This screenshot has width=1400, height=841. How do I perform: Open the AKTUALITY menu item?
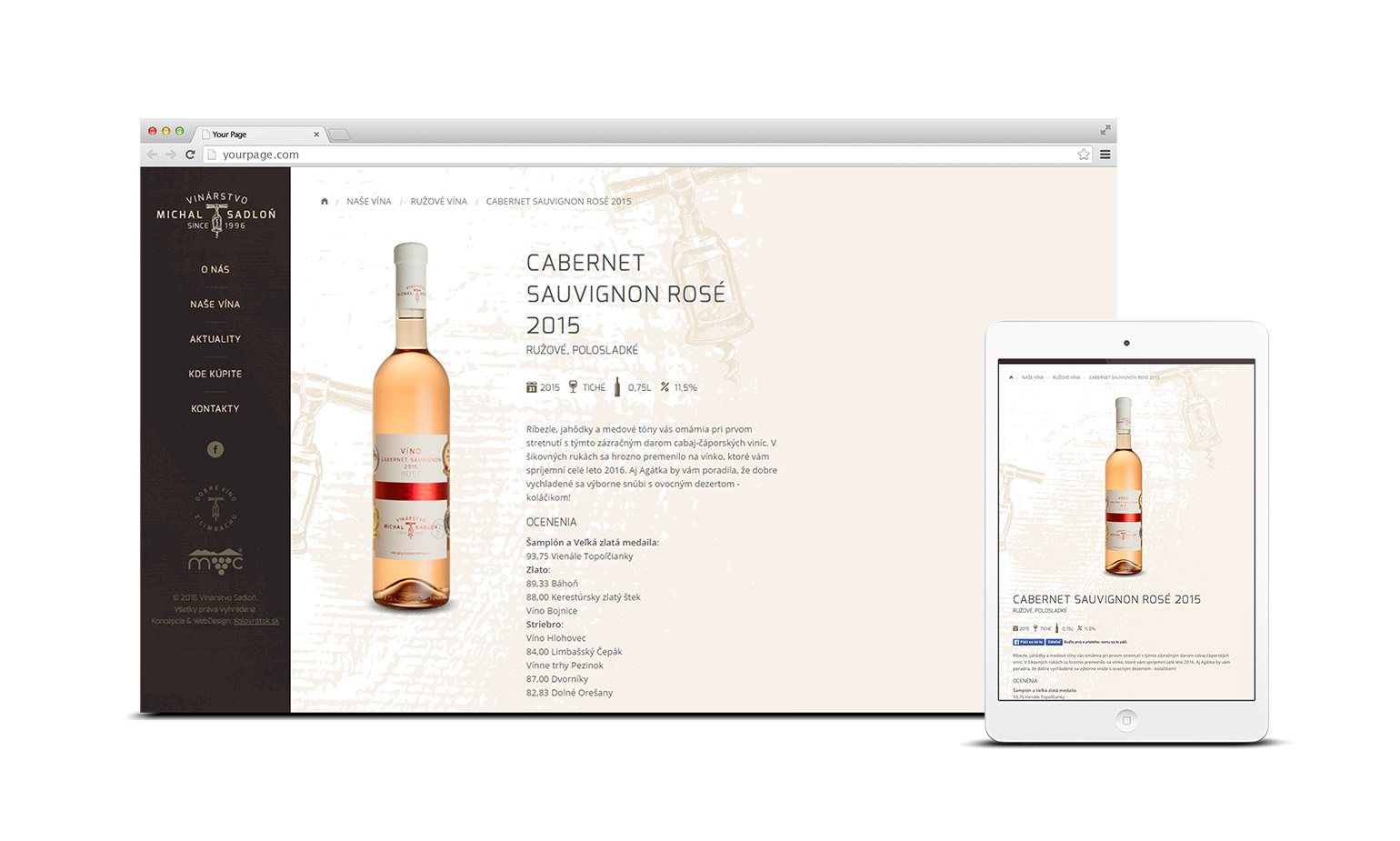point(215,339)
